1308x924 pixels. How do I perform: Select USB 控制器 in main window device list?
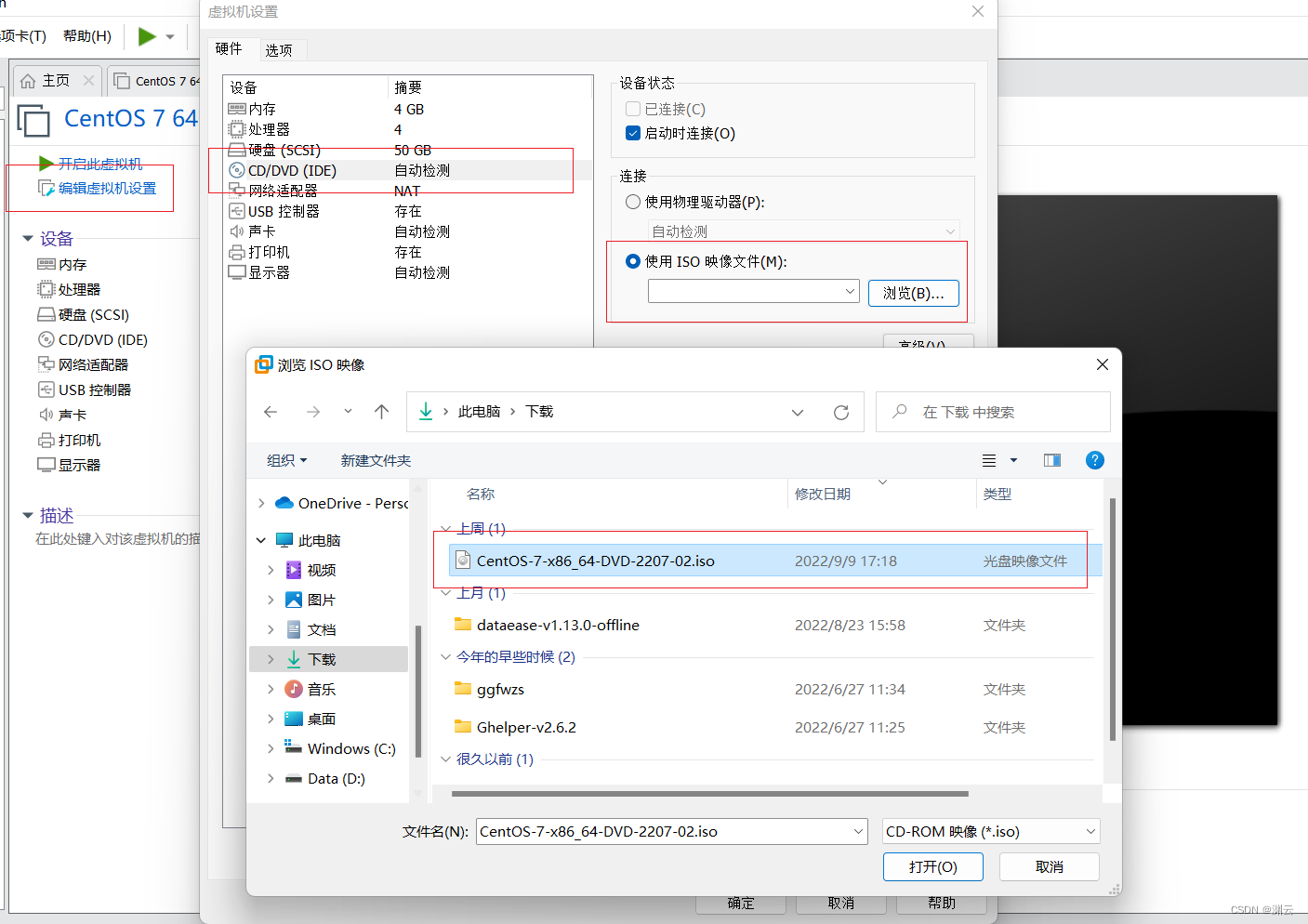[84, 389]
